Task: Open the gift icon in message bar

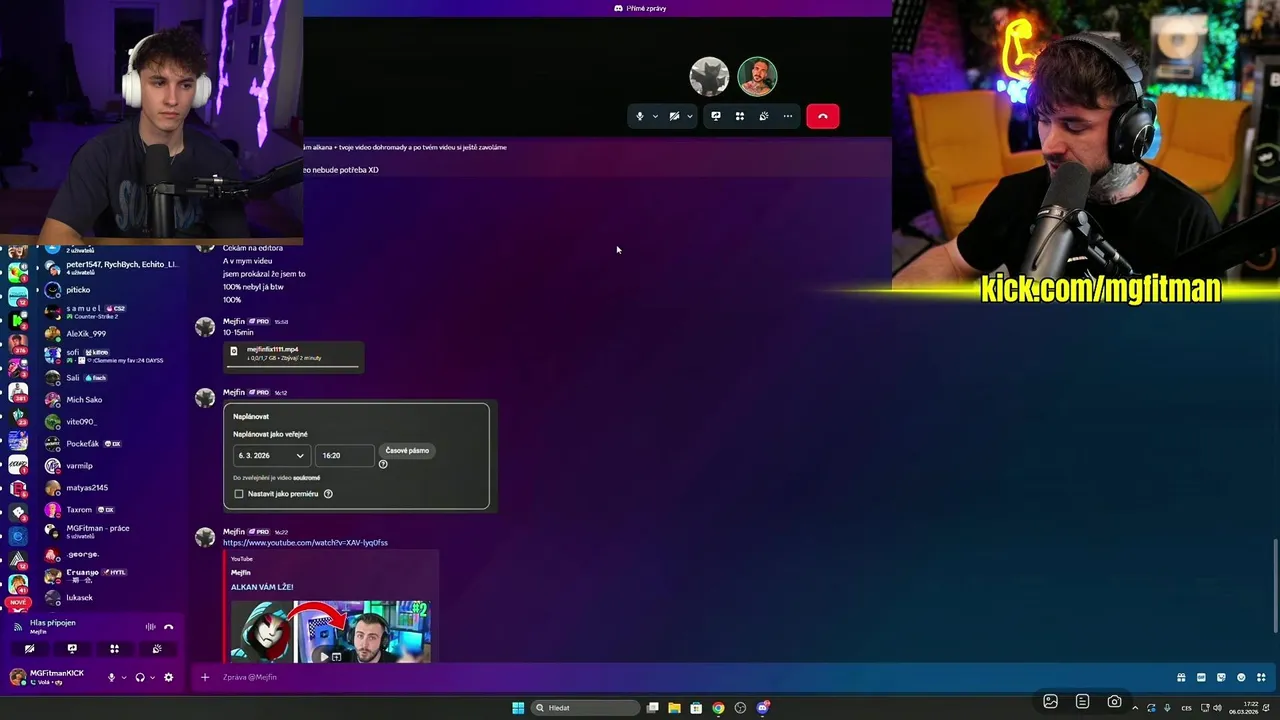Action: coord(1182,677)
